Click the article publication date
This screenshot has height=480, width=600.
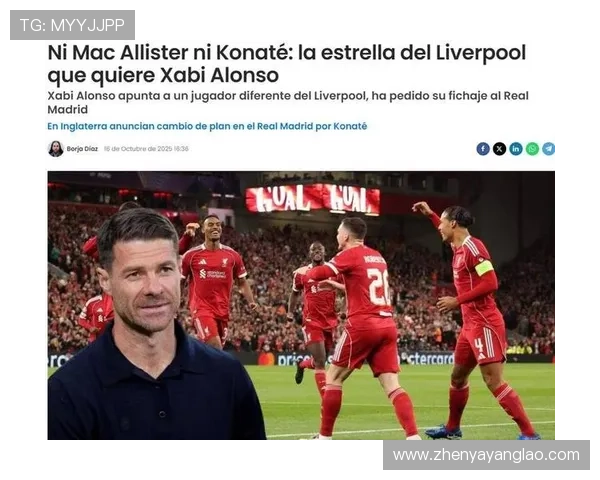pos(146,149)
